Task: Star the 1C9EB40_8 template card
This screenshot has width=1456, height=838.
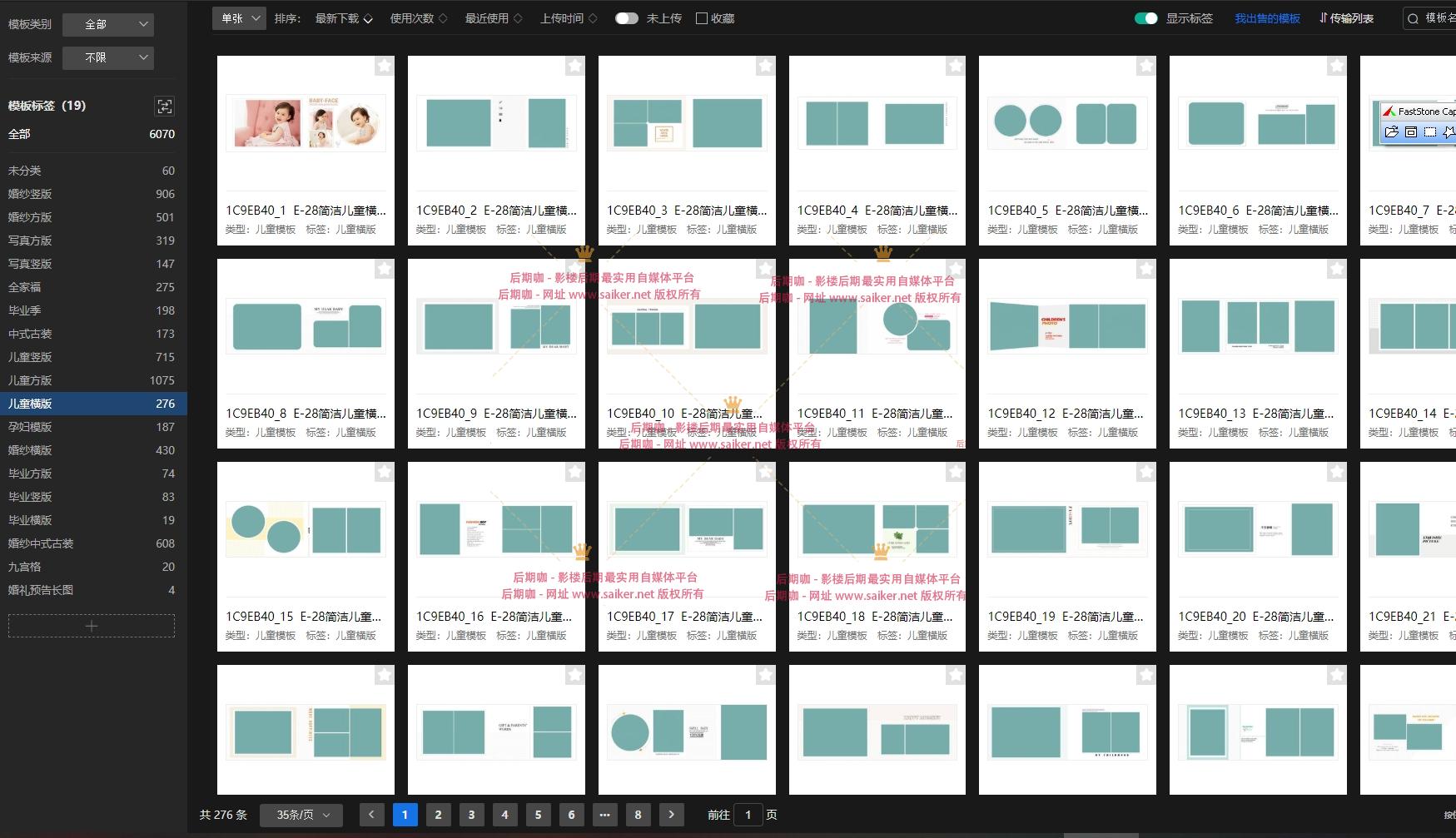Action: 384,269
